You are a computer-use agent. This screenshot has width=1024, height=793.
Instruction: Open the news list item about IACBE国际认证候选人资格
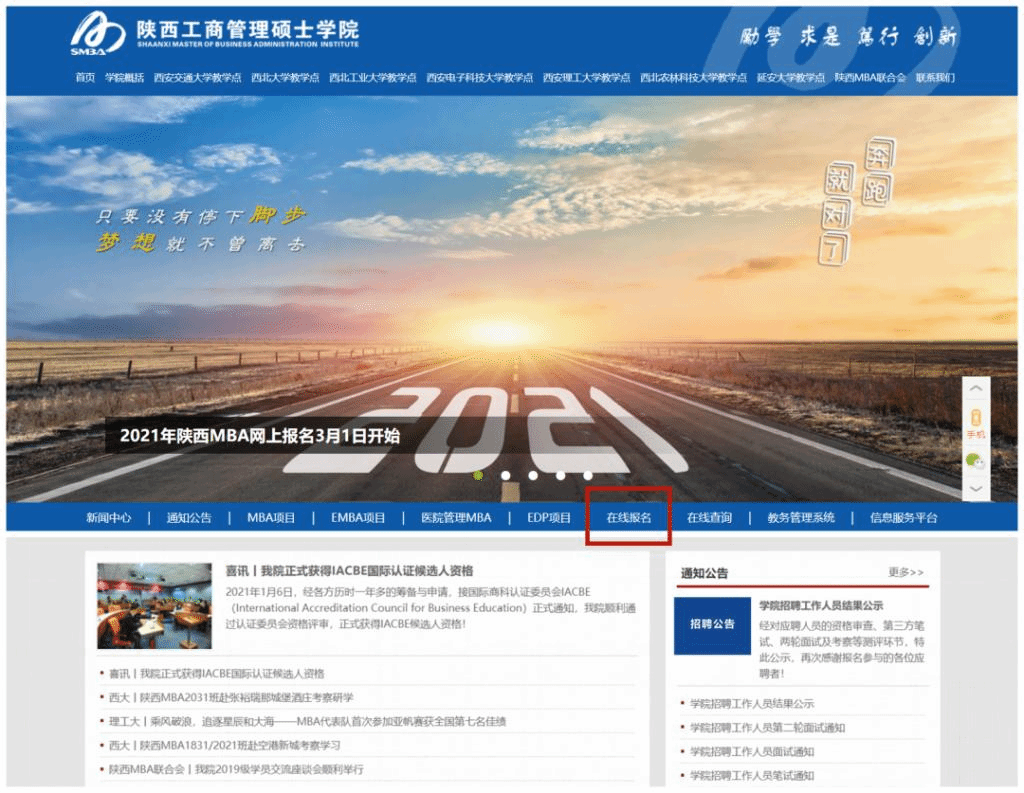[216, 673]
